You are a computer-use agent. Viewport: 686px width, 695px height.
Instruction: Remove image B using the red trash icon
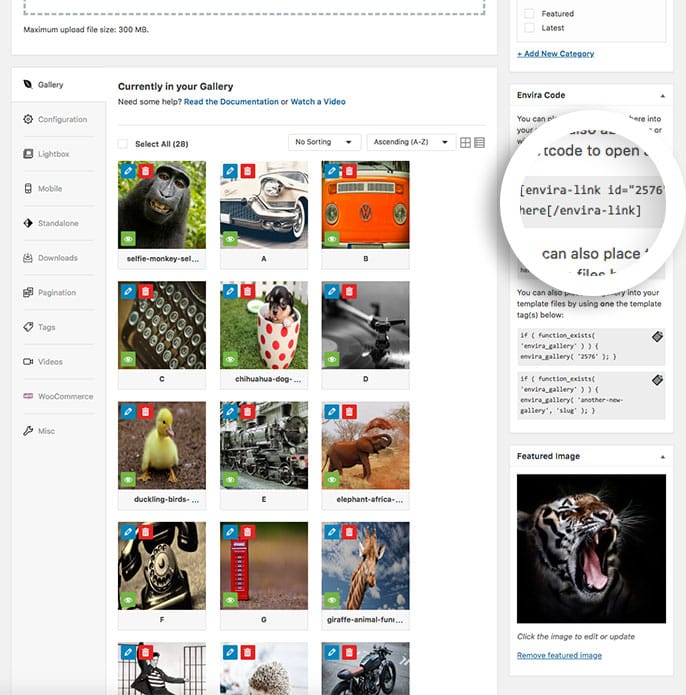tap(349, 171)
